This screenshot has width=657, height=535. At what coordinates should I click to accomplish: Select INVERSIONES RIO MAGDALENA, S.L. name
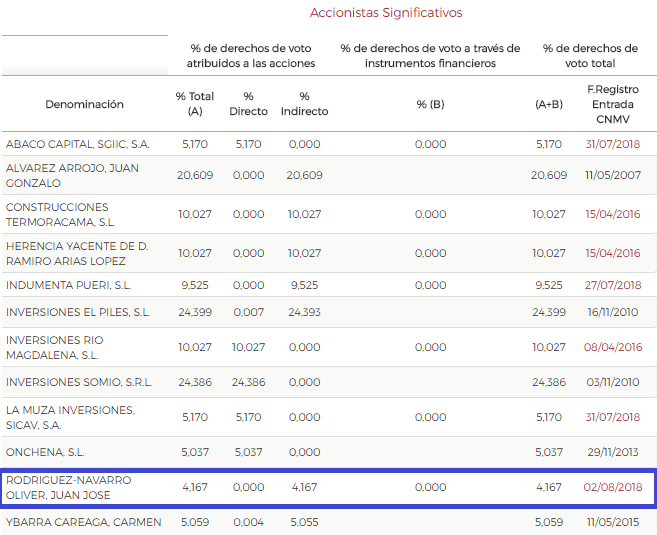tap(54, 348)
